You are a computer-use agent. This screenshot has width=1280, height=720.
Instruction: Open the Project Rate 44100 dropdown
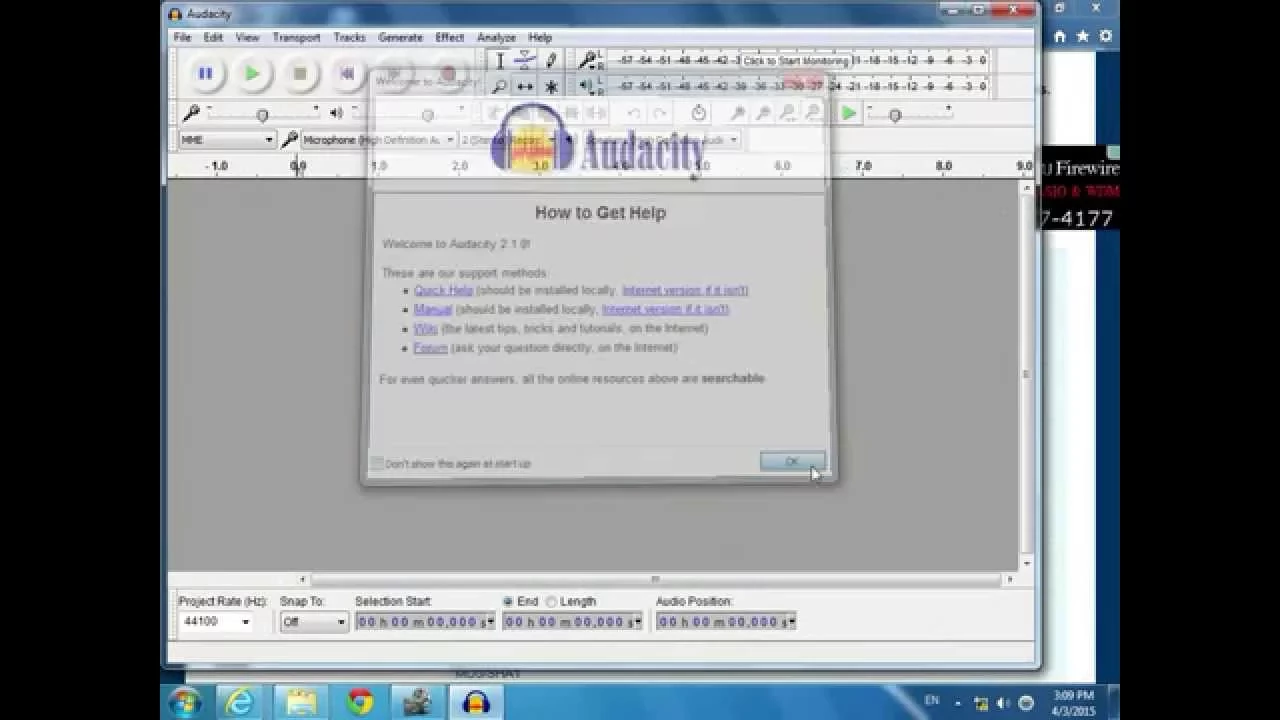[245, 622]
